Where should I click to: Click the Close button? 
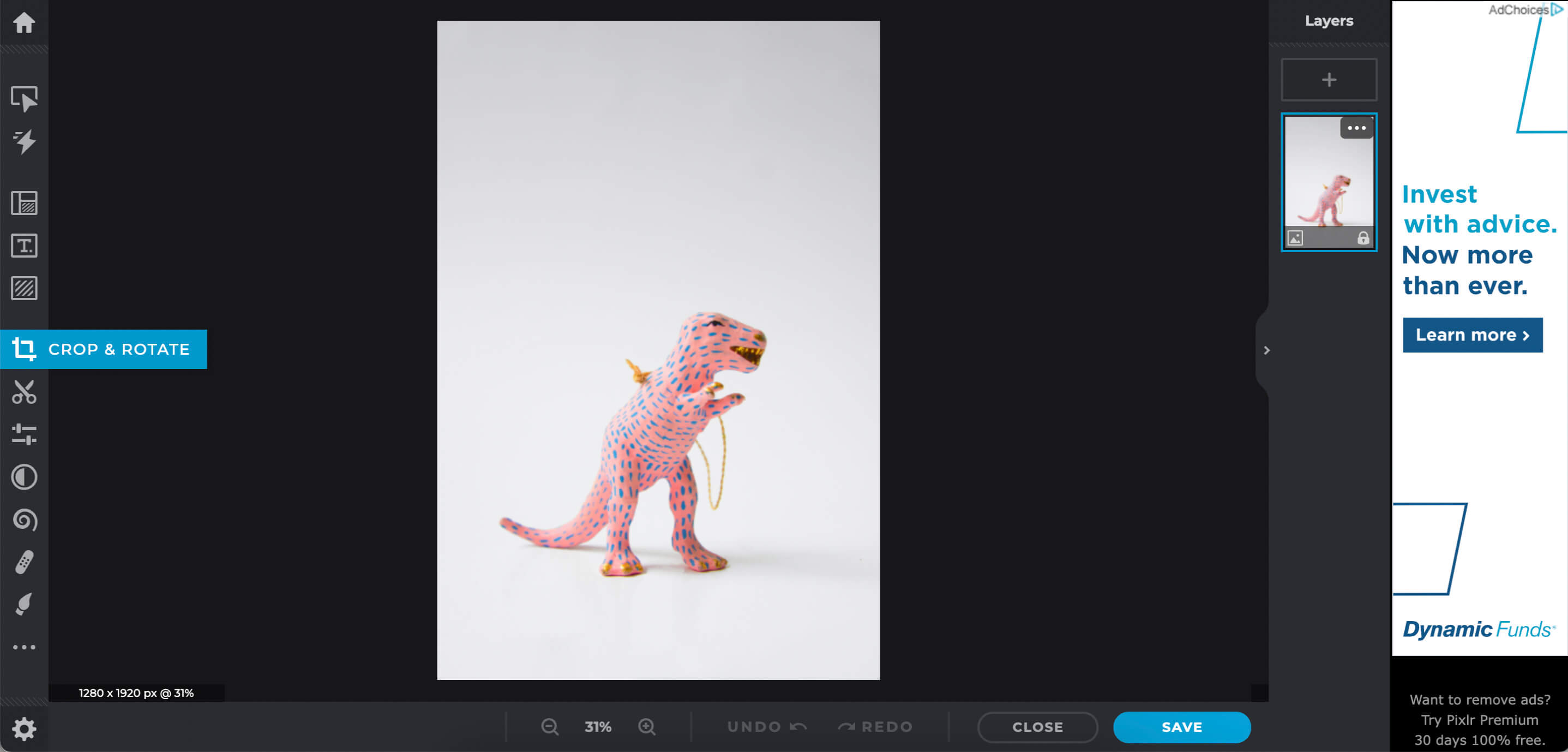point(1037,727)
